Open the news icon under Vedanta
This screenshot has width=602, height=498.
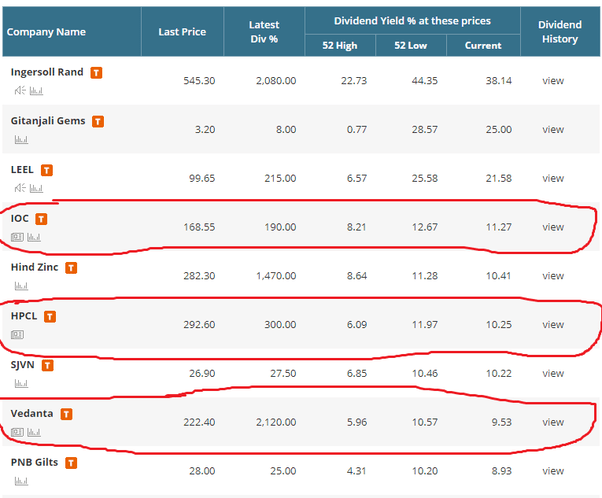[x=17, y=432]
